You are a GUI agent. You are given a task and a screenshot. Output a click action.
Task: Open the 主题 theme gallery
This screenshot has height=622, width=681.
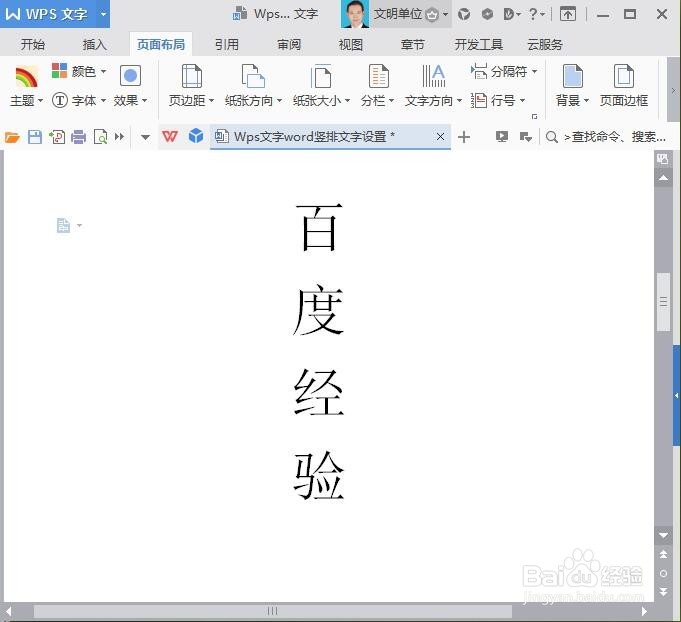pyautogui.click(x=26, y=86)
